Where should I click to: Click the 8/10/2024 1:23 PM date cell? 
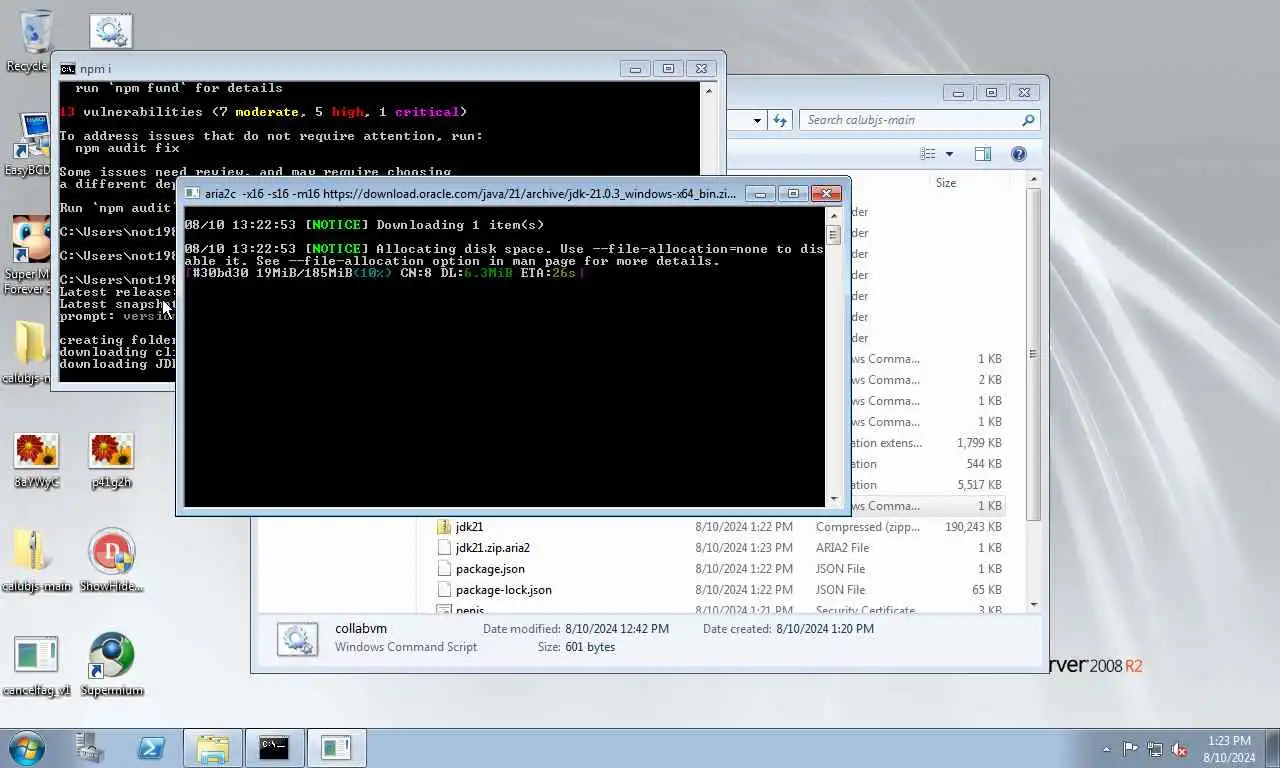pyautogui.click(x=744, y=548)
